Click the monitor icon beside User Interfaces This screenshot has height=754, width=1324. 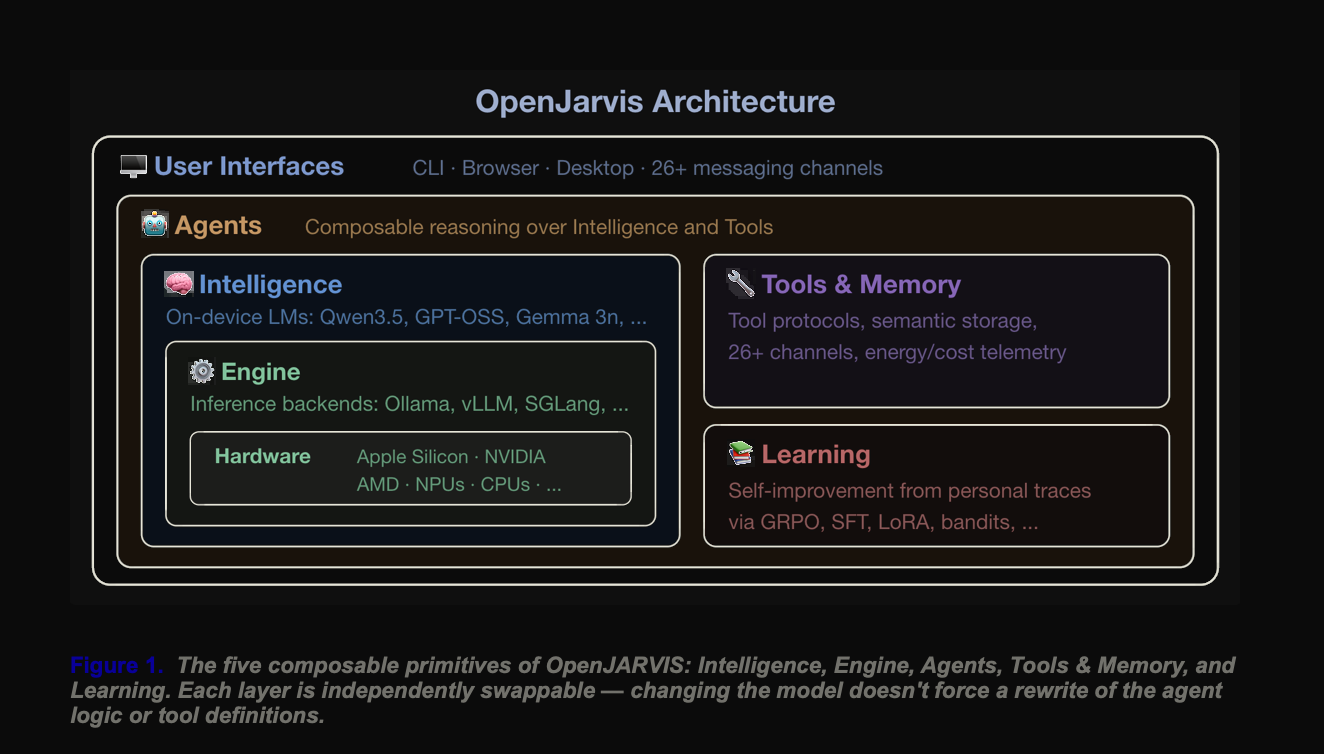pyautogui.click(x=133, y=167)
